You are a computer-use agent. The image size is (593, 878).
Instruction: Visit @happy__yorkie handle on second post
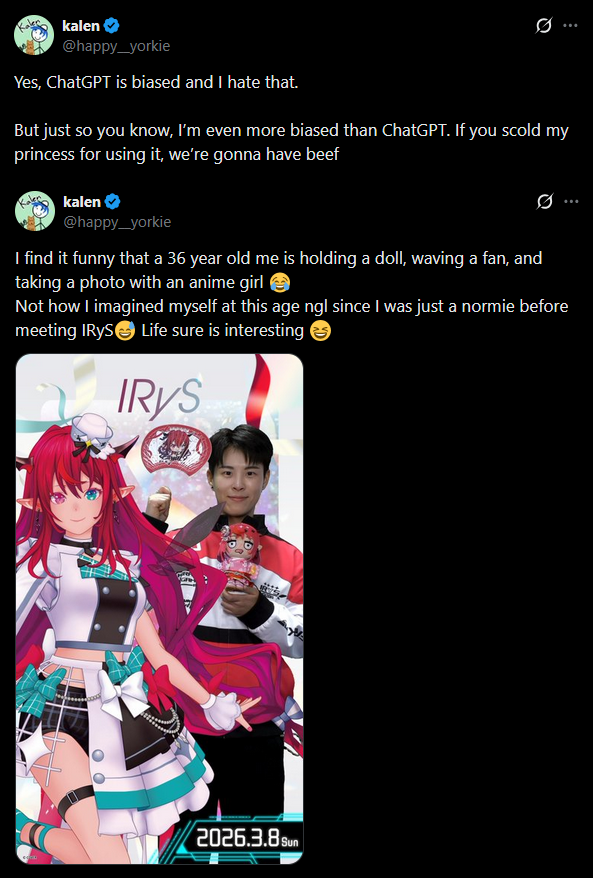pyautogui.click(x=116, y=222)
